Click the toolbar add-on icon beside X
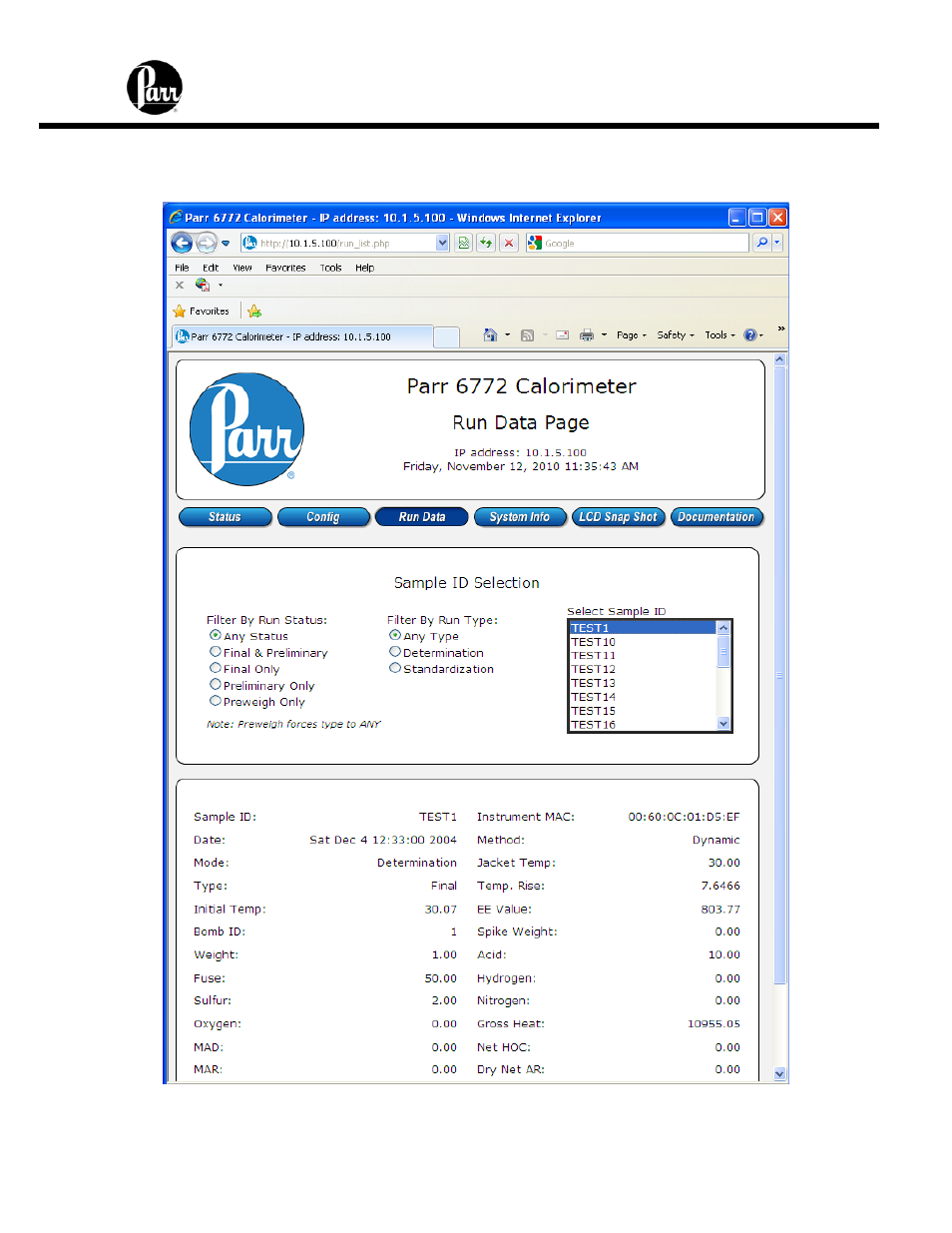 (x=203, y=286)
